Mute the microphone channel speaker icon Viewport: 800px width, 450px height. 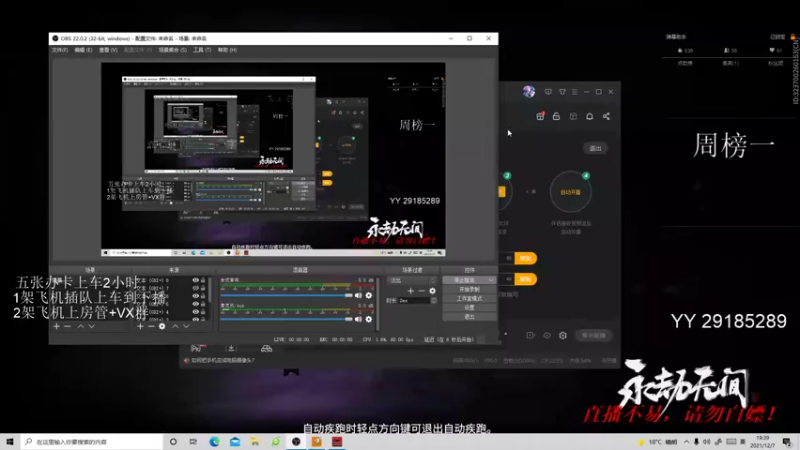pyautogui.click(x=358, y=319)
